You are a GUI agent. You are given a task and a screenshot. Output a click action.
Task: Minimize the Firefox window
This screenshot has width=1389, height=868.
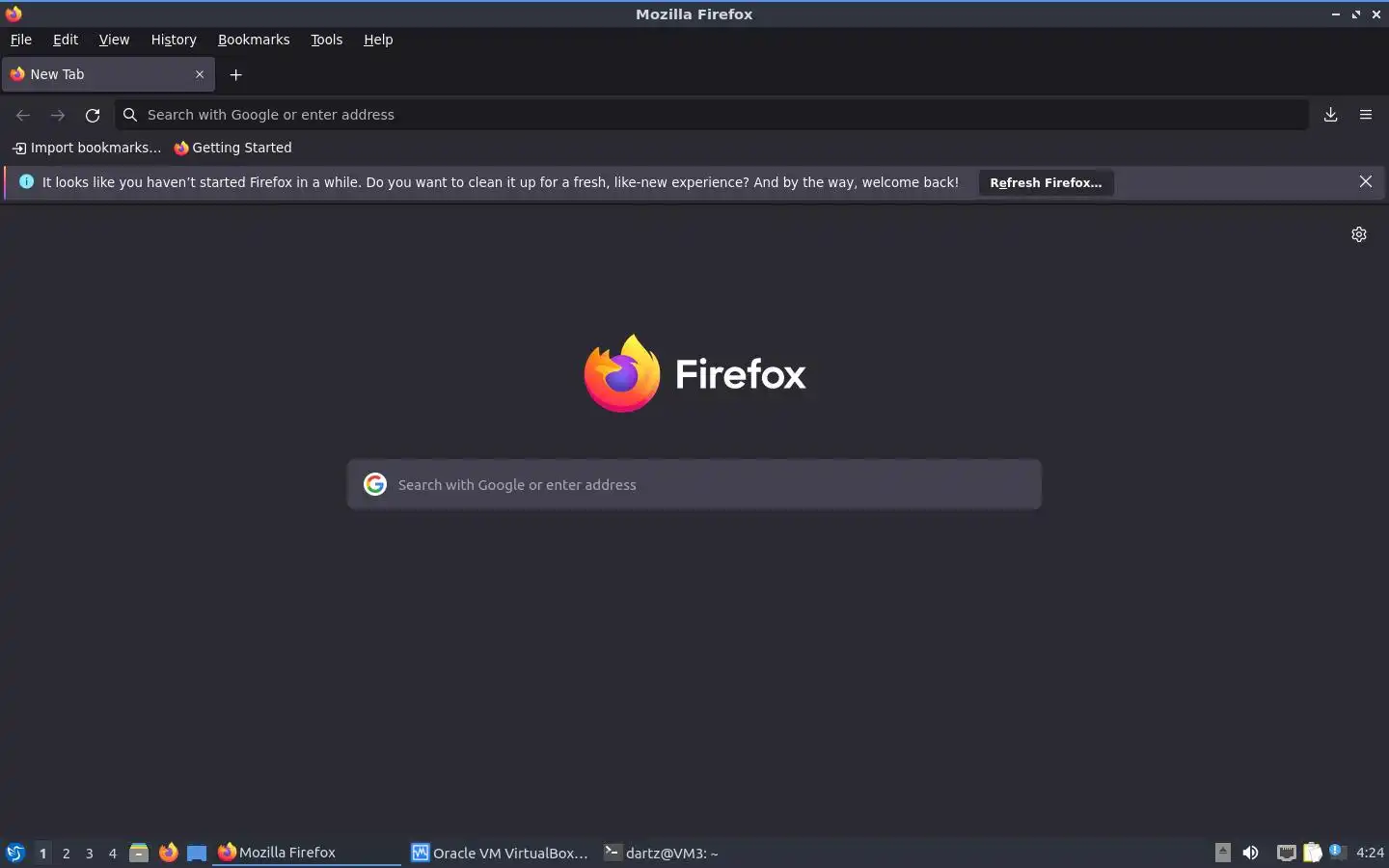coord(1336,14)
